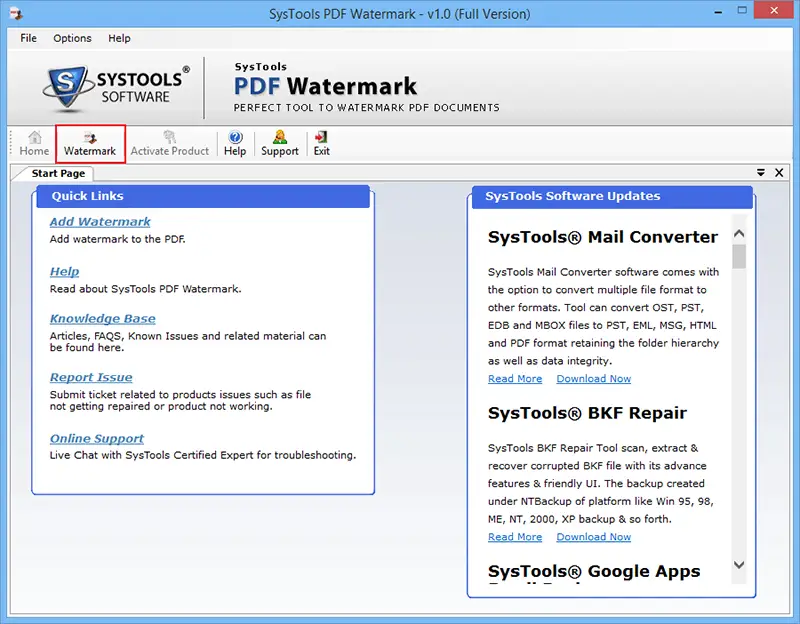Click the Support toolbar icon
The height and width of the screenshot is (624, 800).
280,144
